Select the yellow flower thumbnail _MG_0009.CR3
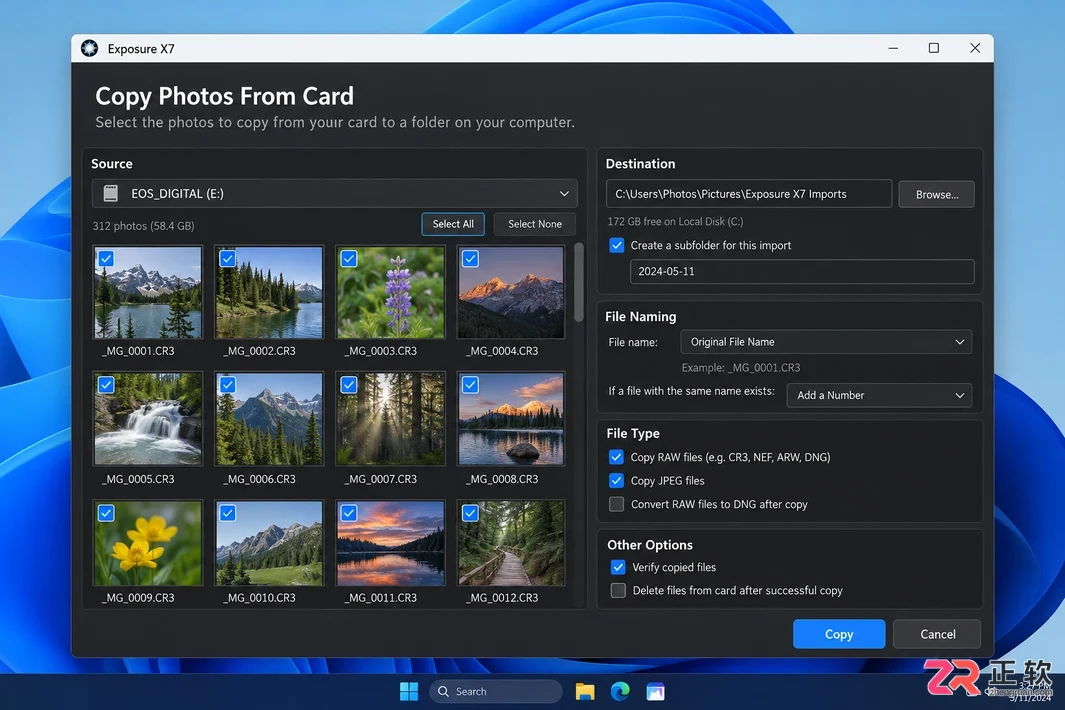This screenshot has height=710, width=1065. [147, 543]
